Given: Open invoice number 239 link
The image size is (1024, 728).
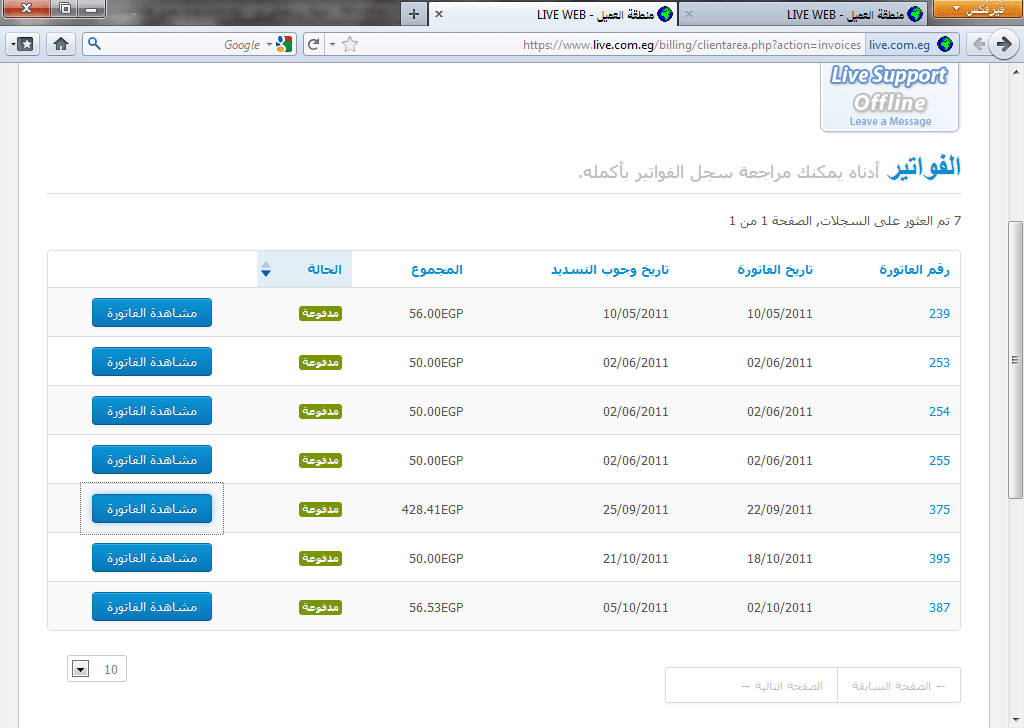Looking at the screenshot, I should click(x=938, y=313).
